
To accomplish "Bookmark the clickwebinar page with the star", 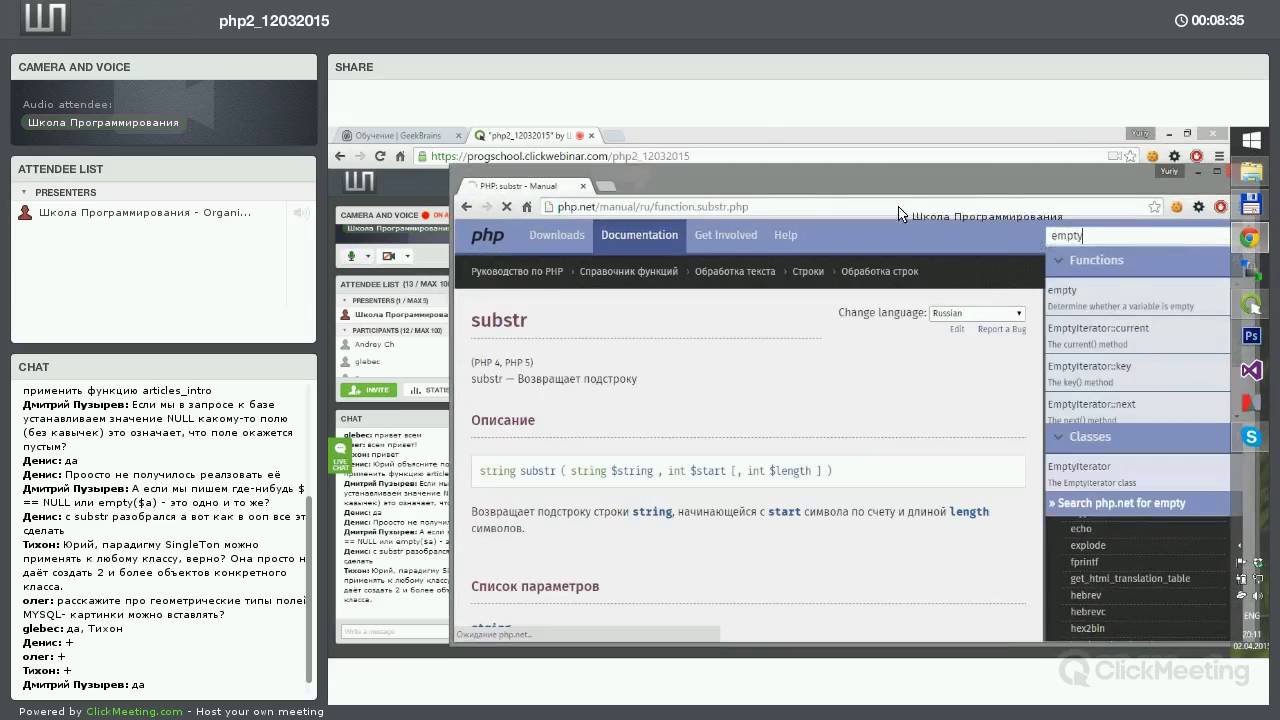I will [x=1131, y=156].
